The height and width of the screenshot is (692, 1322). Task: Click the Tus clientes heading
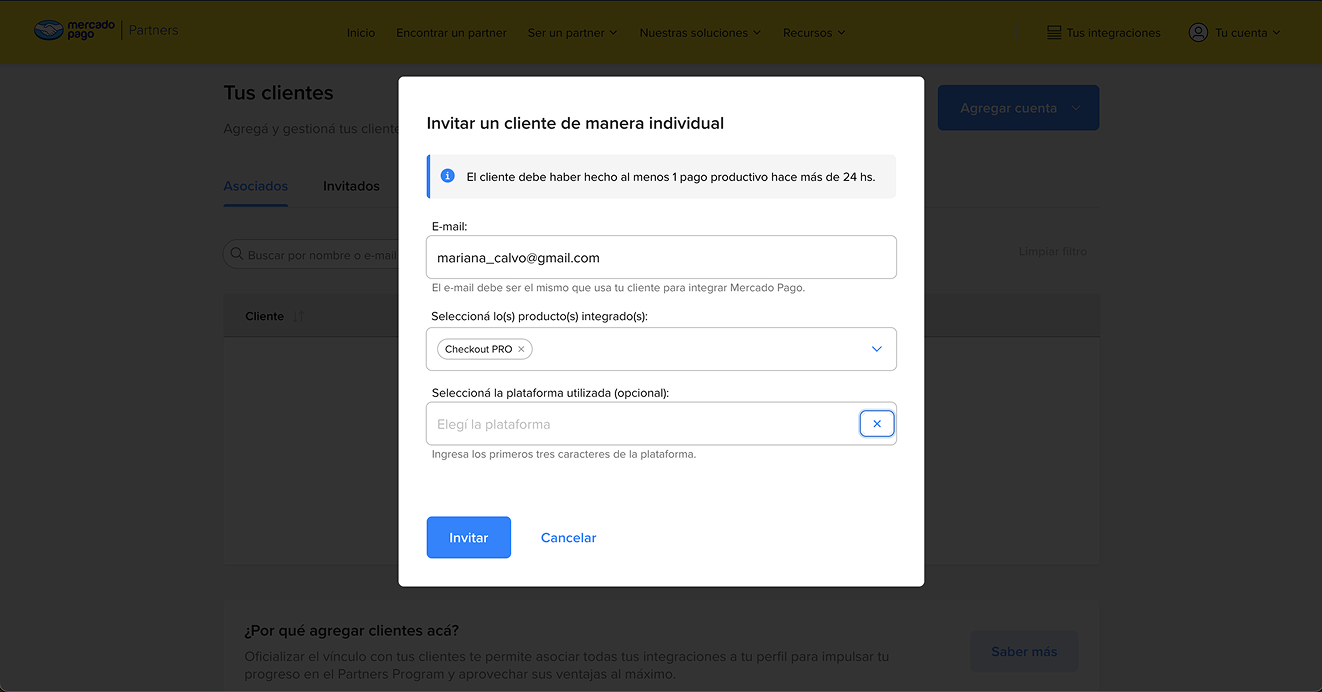[279, 93]
